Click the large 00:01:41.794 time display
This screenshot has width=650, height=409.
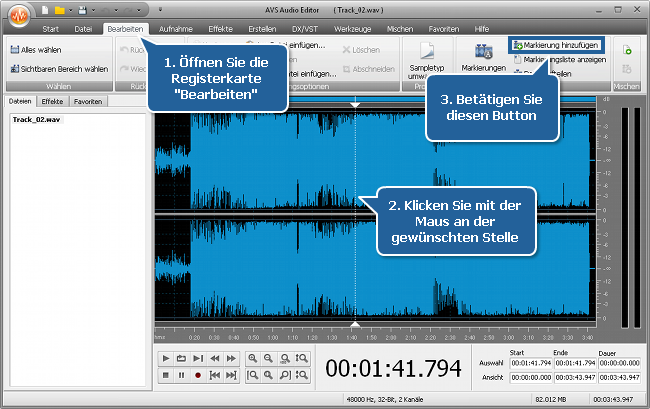pyautogui.click(x=393, y=368)
